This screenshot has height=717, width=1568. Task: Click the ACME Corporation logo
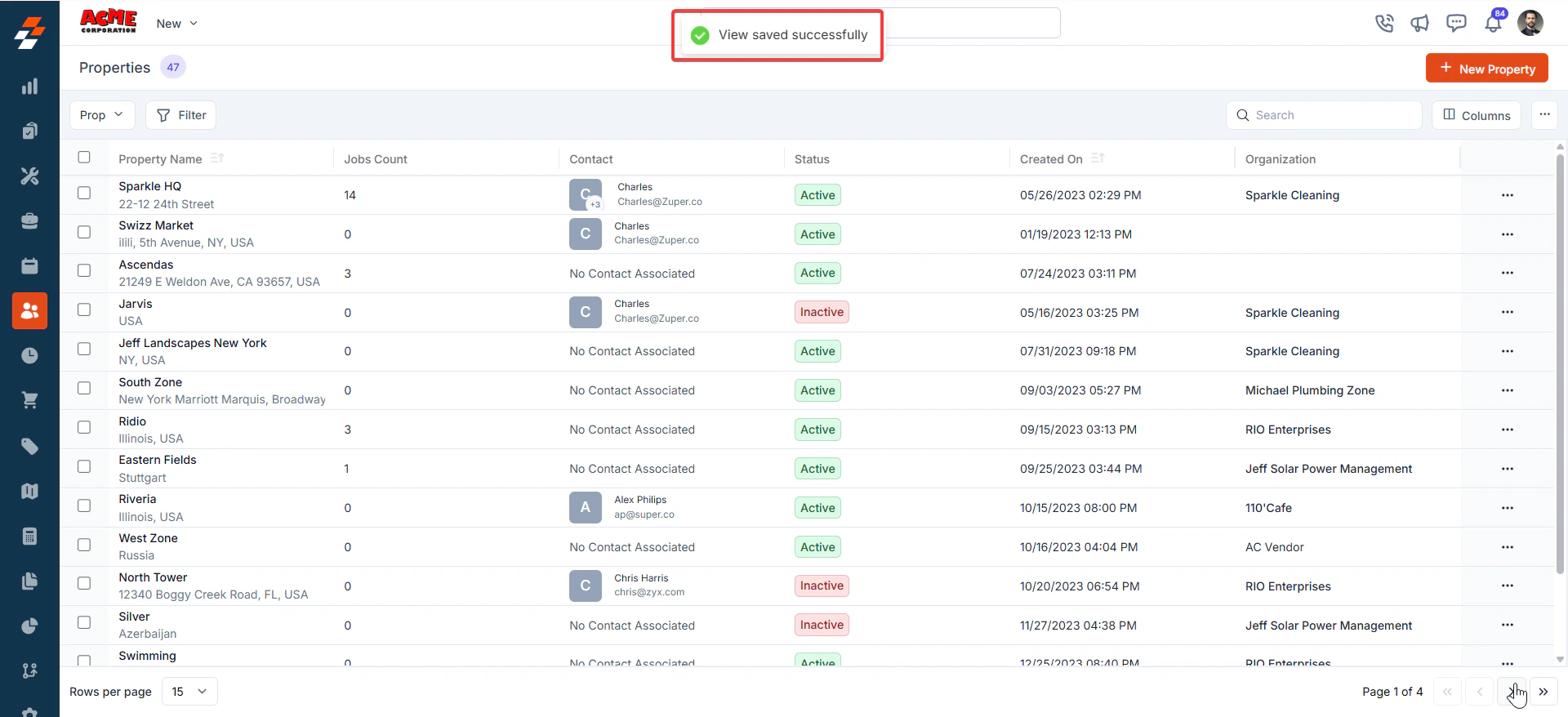pos(109,21)
